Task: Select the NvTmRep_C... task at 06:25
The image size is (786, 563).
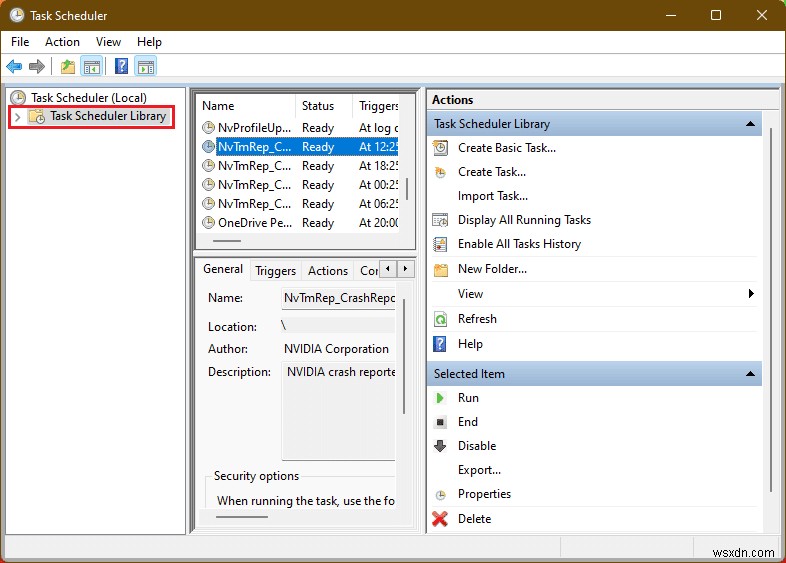Action: (x=300, y=204)
